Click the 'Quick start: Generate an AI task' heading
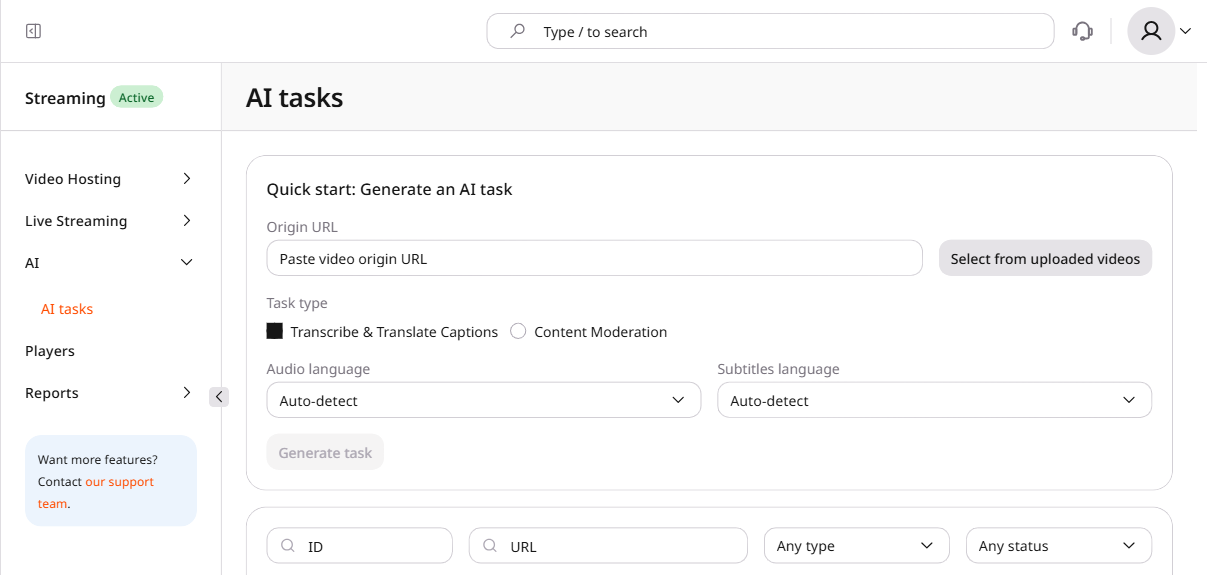This screenshot has width=1207, height=575. tap(389, 189)
